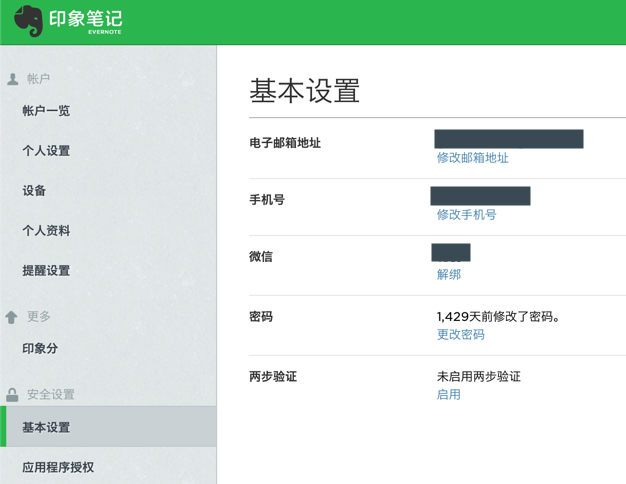Click the 安全设置 section header label

pos(51,395)
